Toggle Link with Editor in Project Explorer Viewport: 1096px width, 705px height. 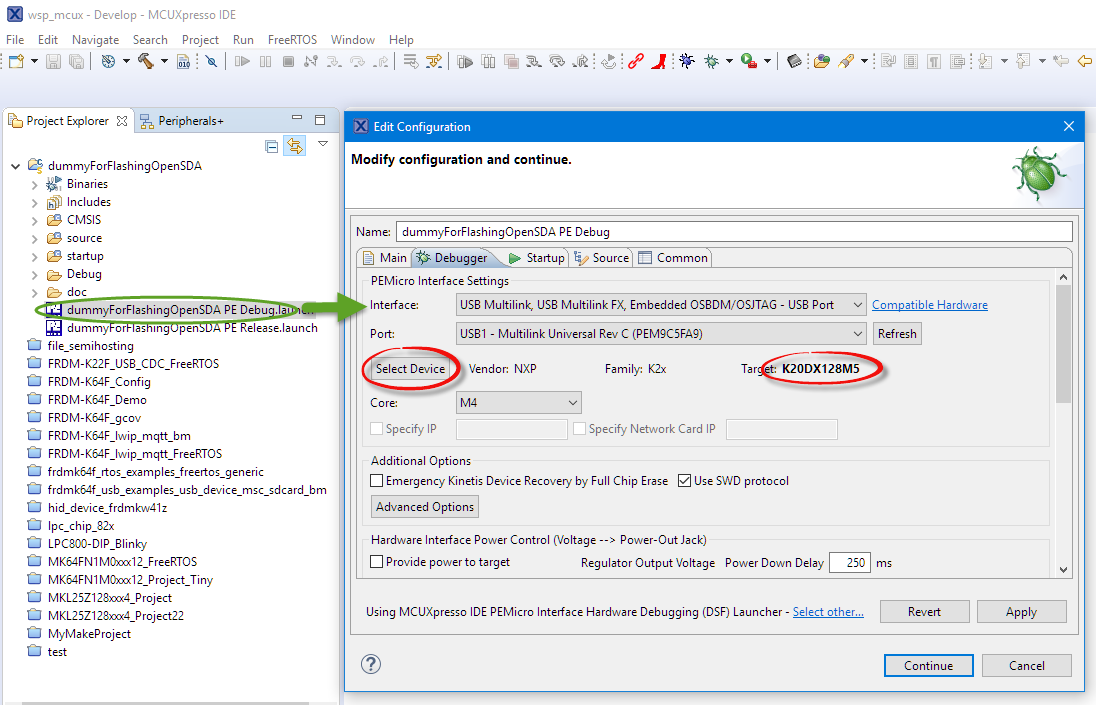[x=294, y=146]
